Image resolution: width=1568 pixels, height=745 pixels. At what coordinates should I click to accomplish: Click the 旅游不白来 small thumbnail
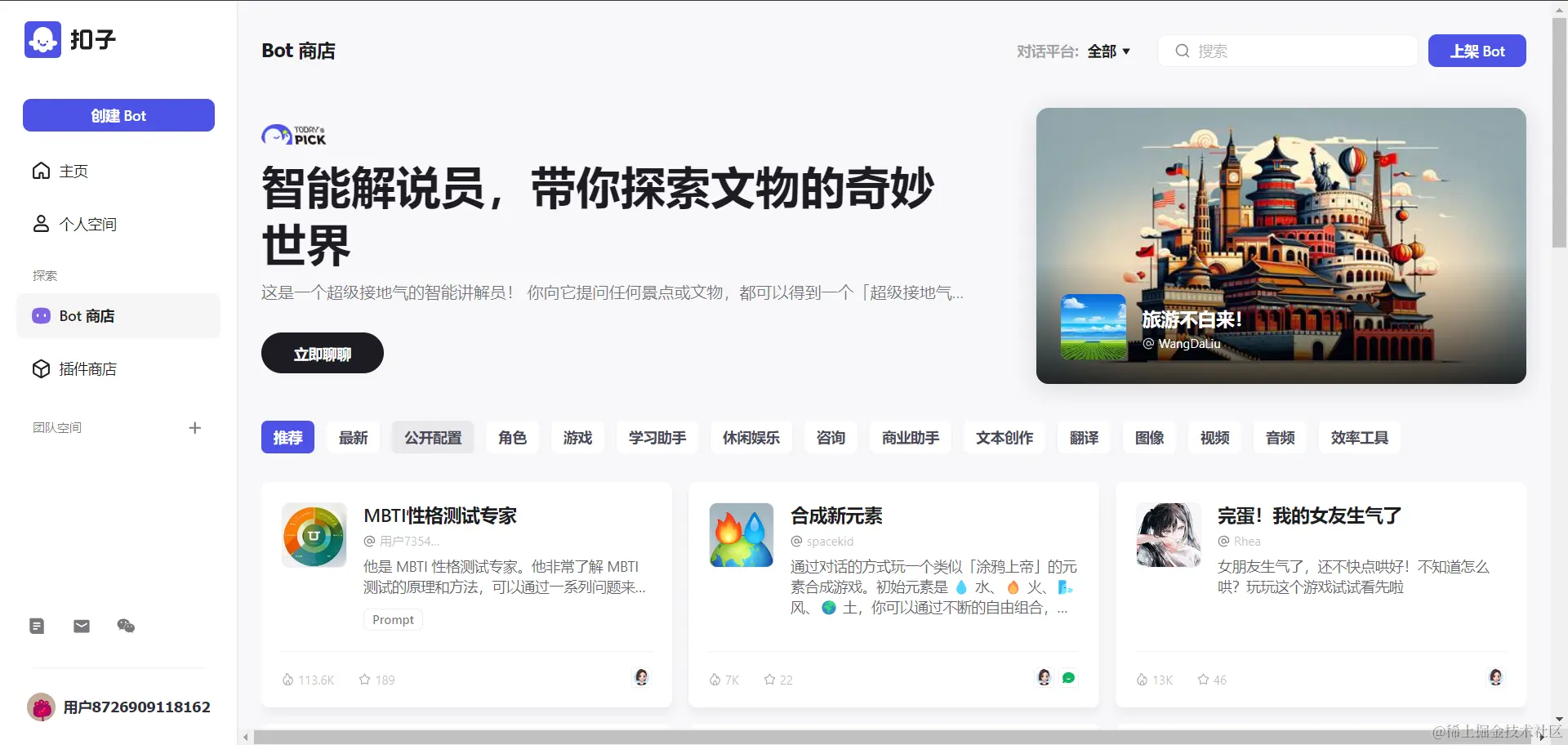[x=1094, y=327]
